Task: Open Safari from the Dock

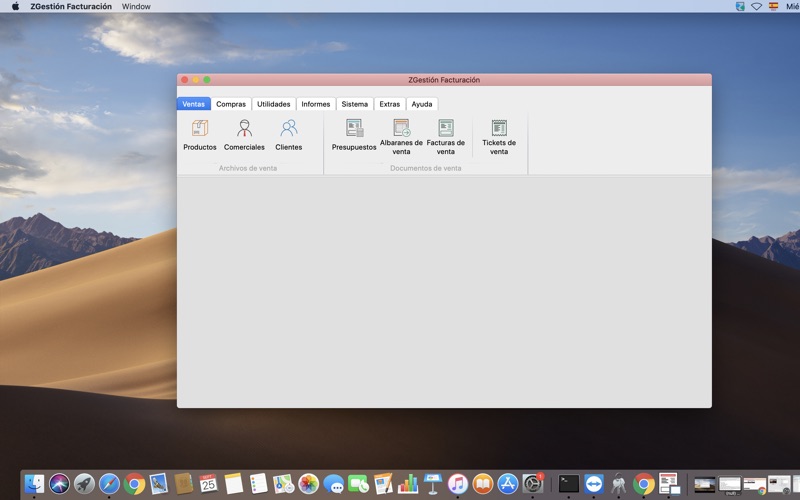Action: point(109,483)
